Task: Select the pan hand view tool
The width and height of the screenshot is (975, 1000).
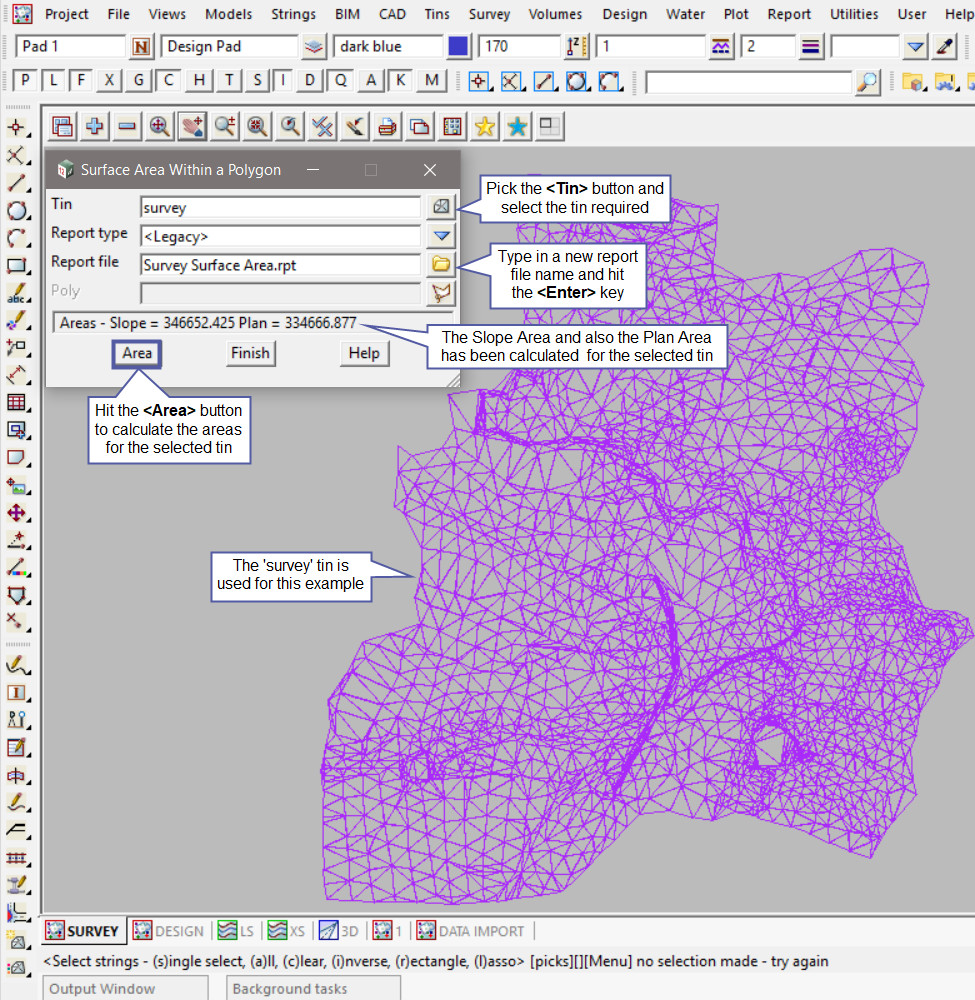Action: pyautogui.click(x=192, y=126)
